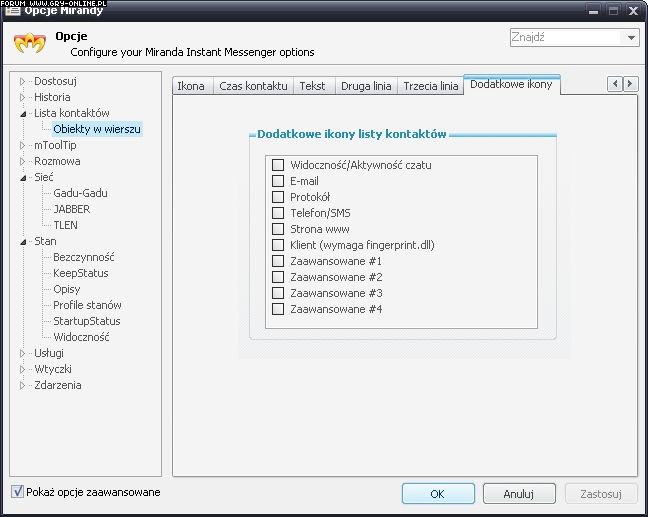Close the Opcje Mirandy window

click(633, 11)
